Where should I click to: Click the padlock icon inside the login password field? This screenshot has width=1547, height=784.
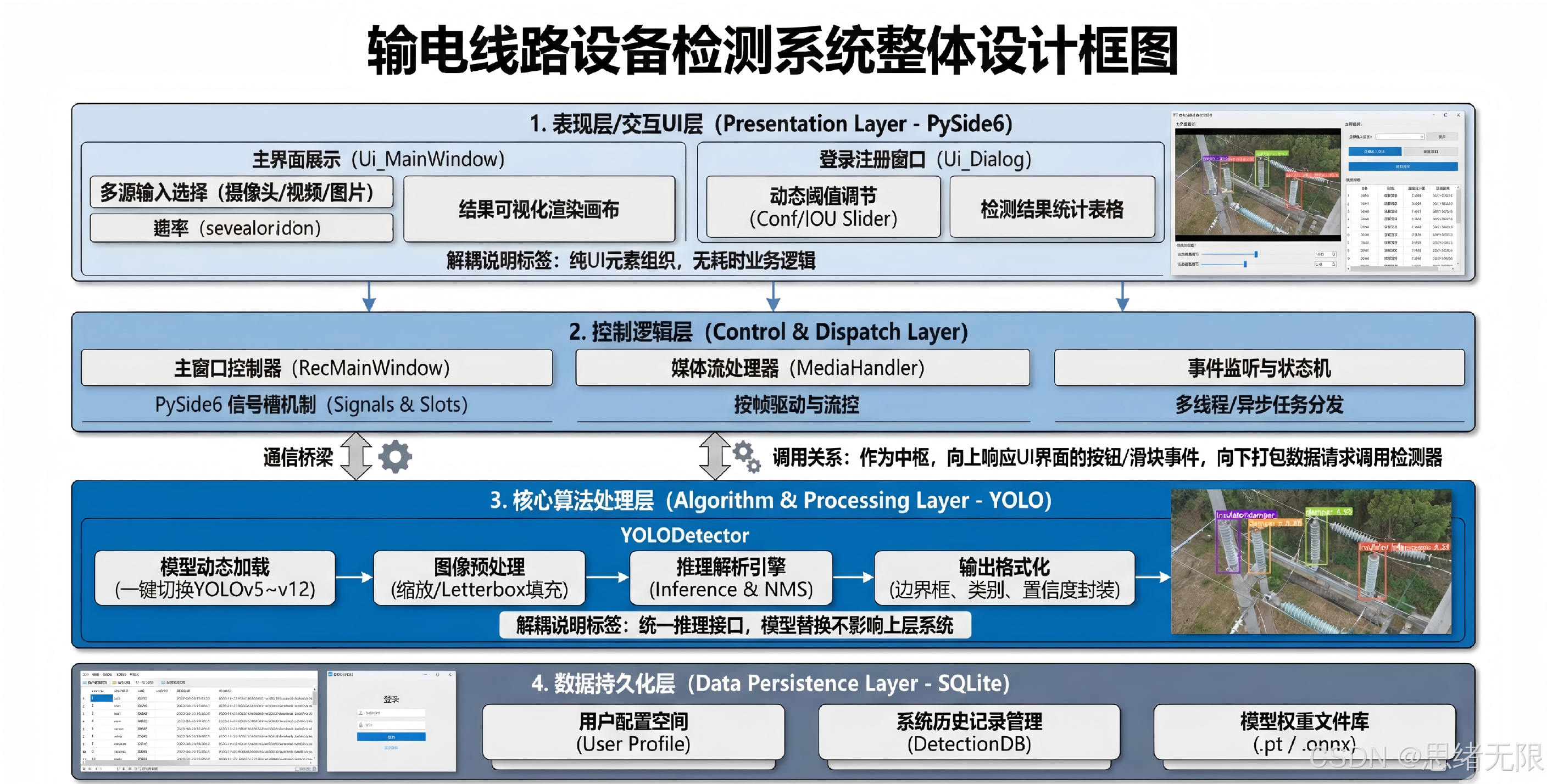pos(361,726)
